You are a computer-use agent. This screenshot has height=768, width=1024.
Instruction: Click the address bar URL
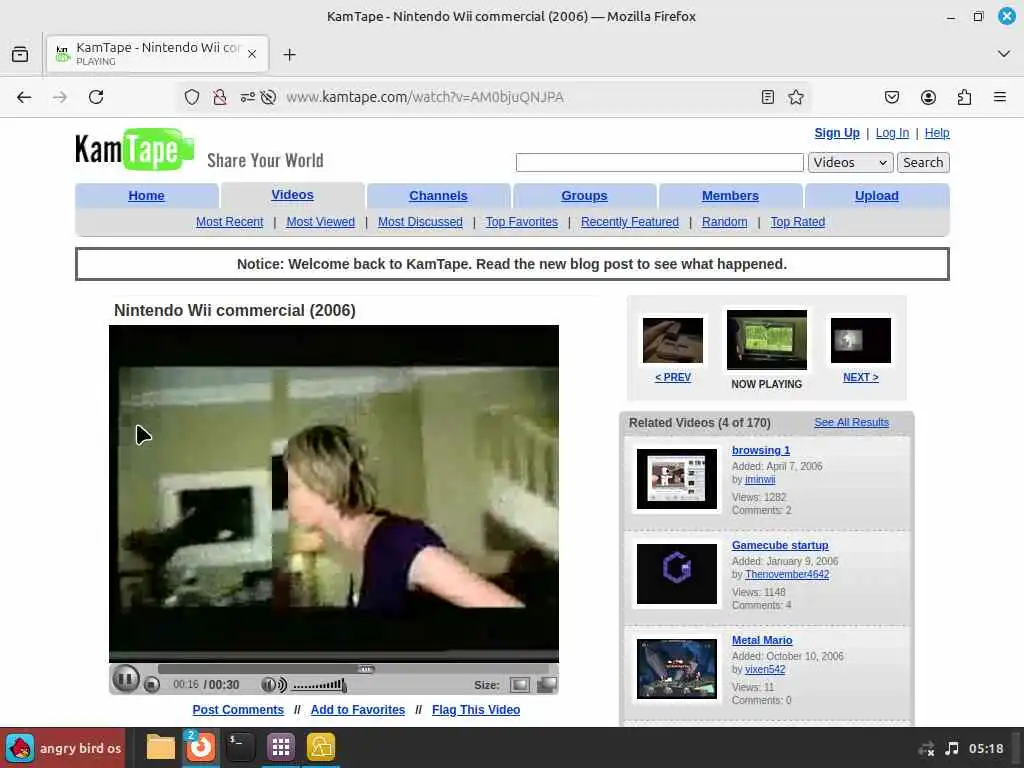(424, 97)
